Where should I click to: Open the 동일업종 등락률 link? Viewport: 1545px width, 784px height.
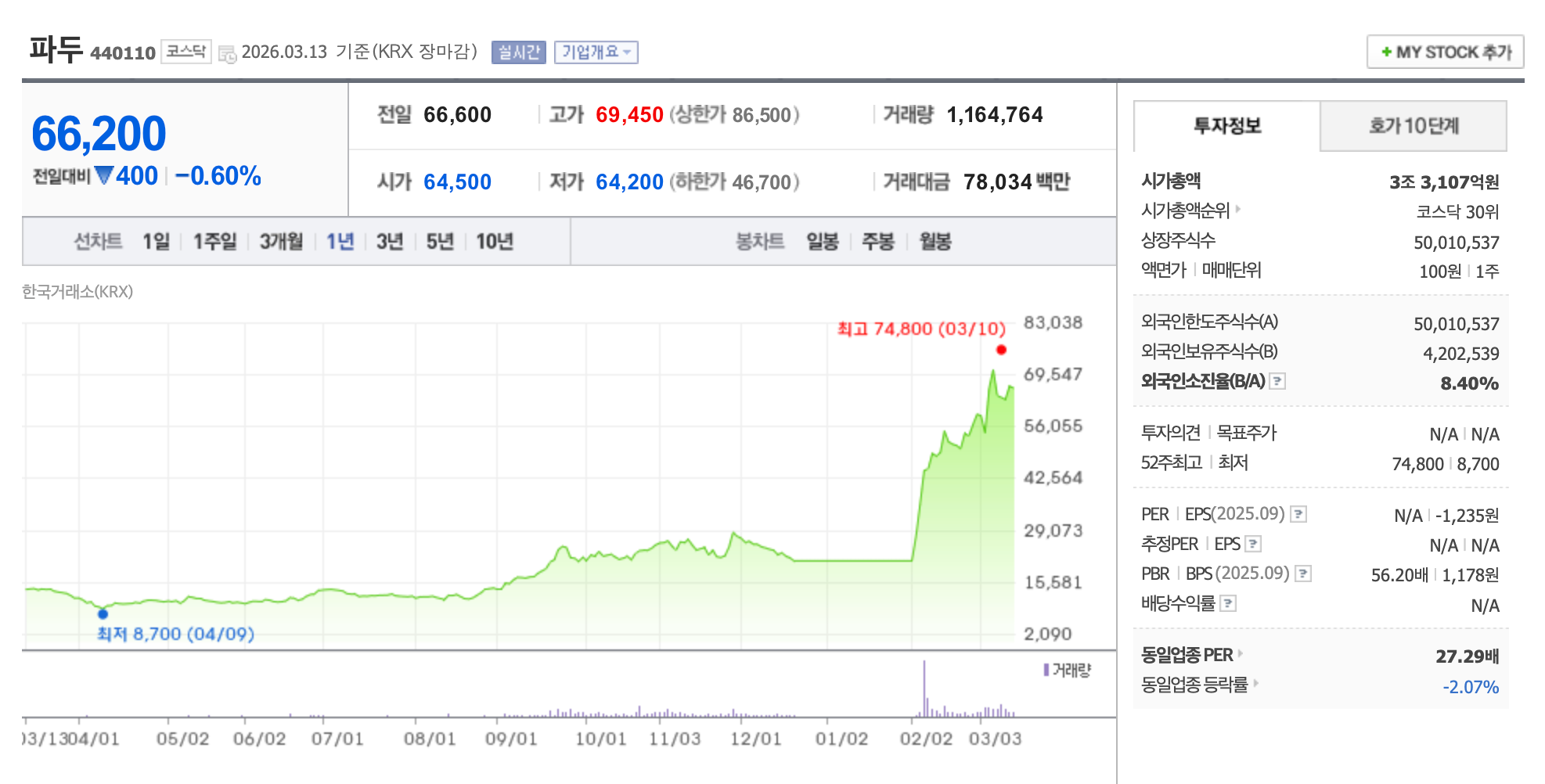point(1194,685)
